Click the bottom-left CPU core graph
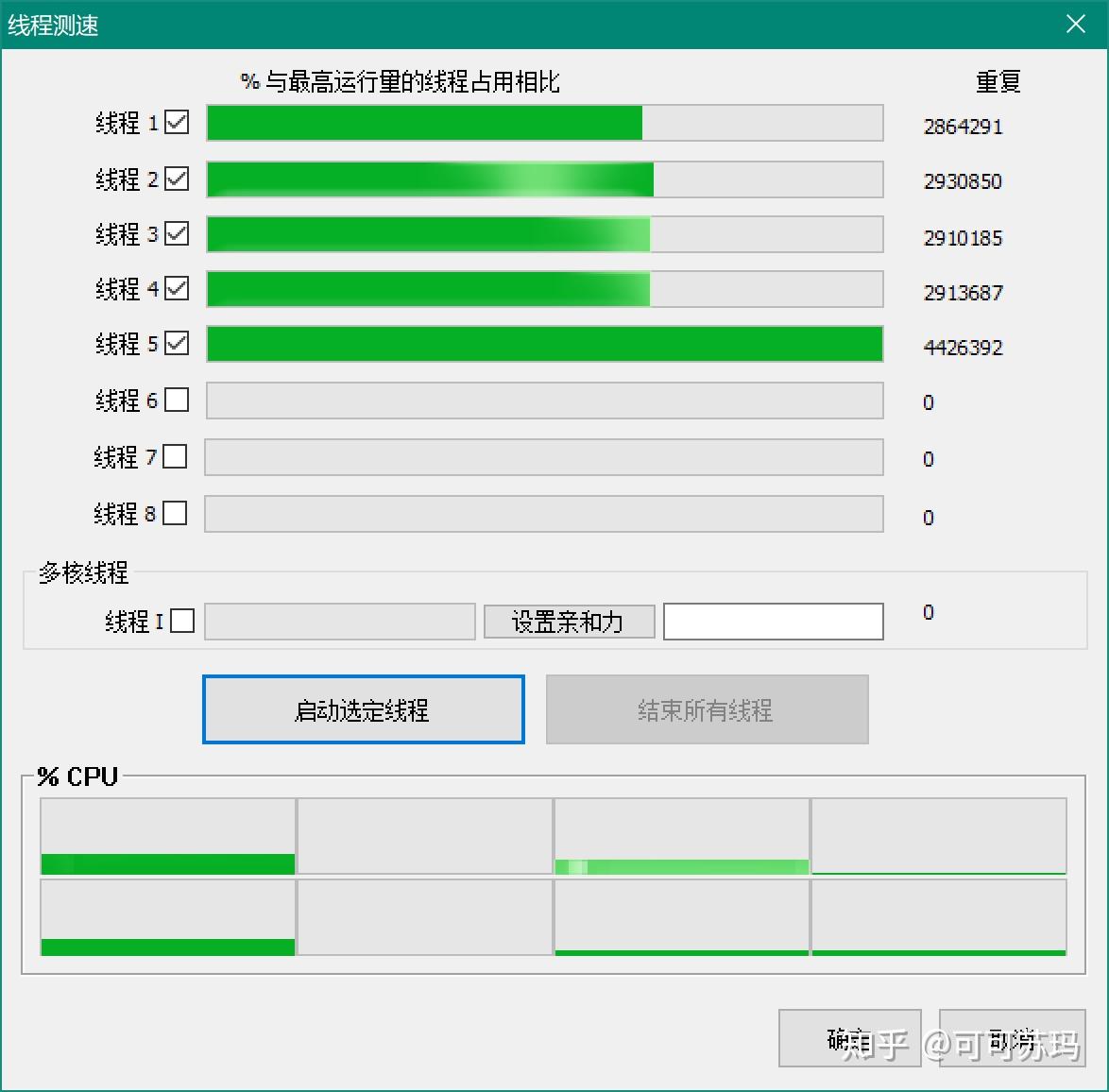Image resolution: width=1109 pixels, height=1092 pixels. tap(167, 916)
